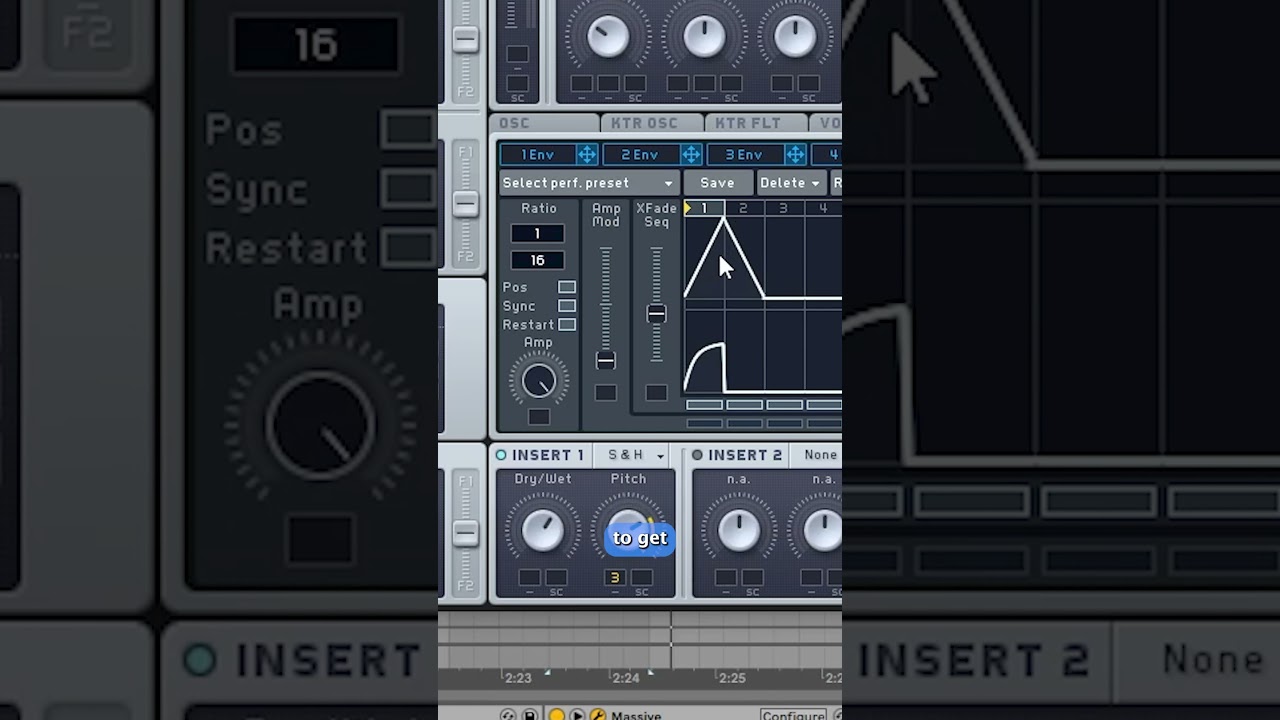This screenshot has height=720, width=1280.
Task: Toggle Insert 1 power LED
Action: click(x=501, y=455)
